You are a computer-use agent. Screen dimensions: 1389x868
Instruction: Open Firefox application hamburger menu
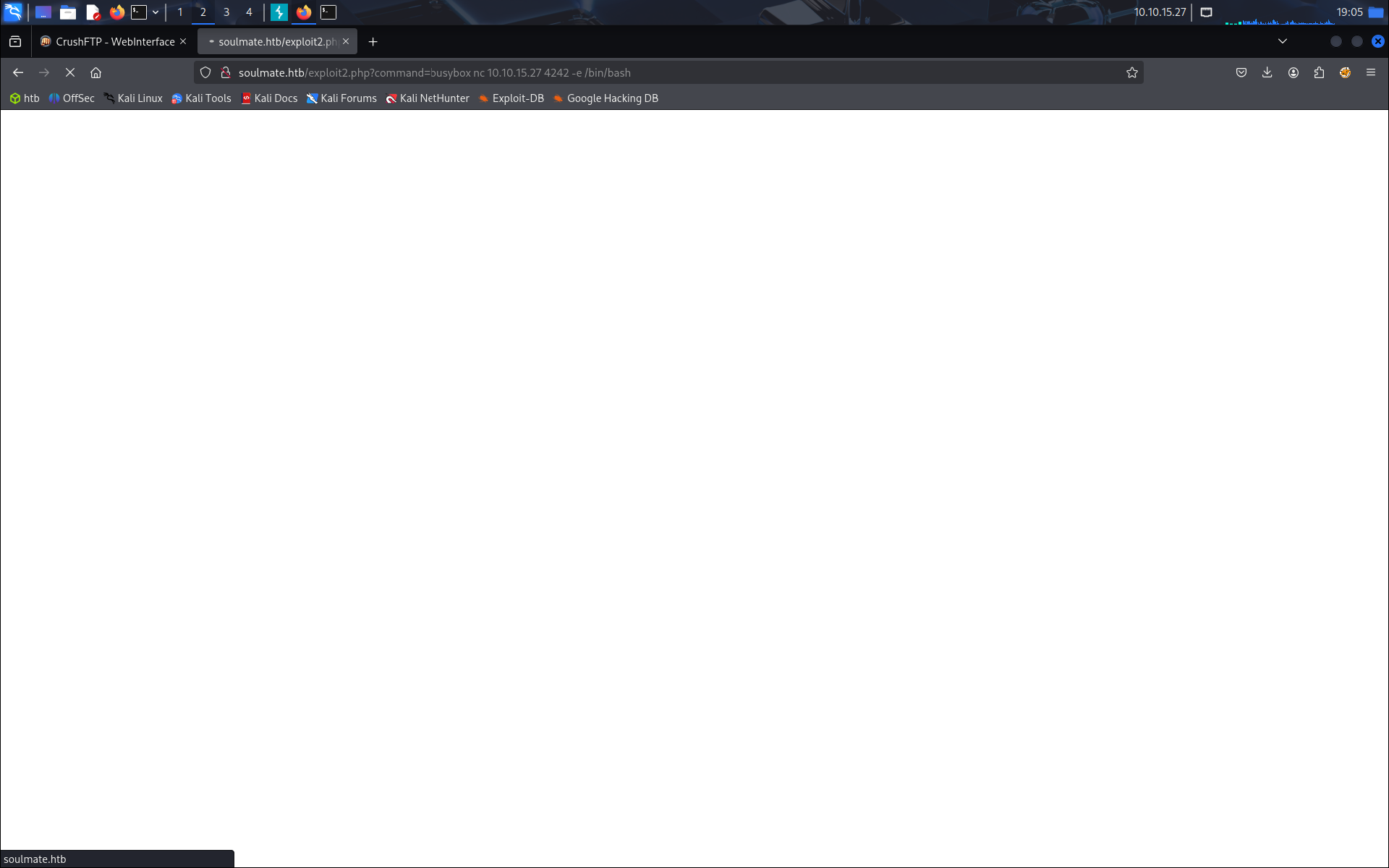1370,72
